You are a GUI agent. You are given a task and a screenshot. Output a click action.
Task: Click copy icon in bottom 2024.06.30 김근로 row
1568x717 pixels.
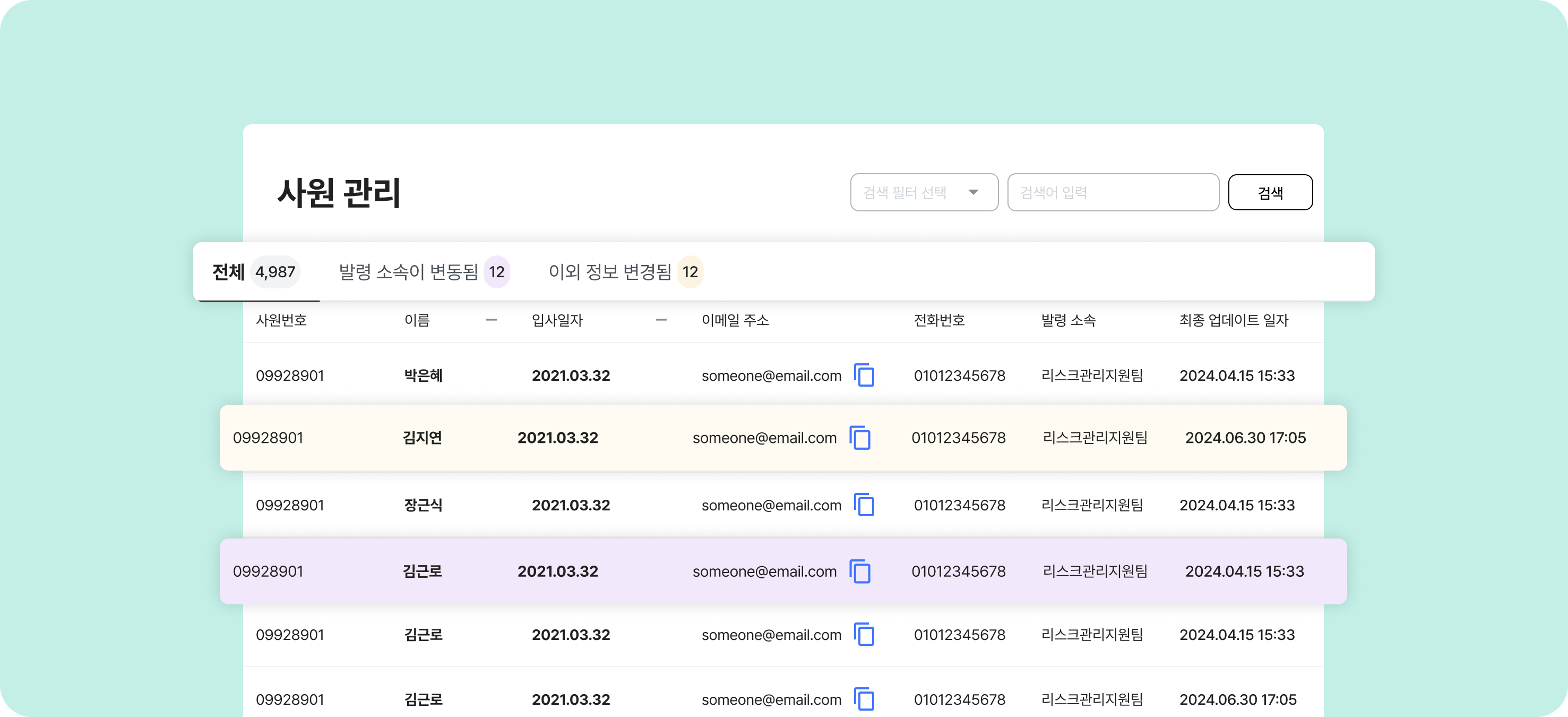coord(864,699)
